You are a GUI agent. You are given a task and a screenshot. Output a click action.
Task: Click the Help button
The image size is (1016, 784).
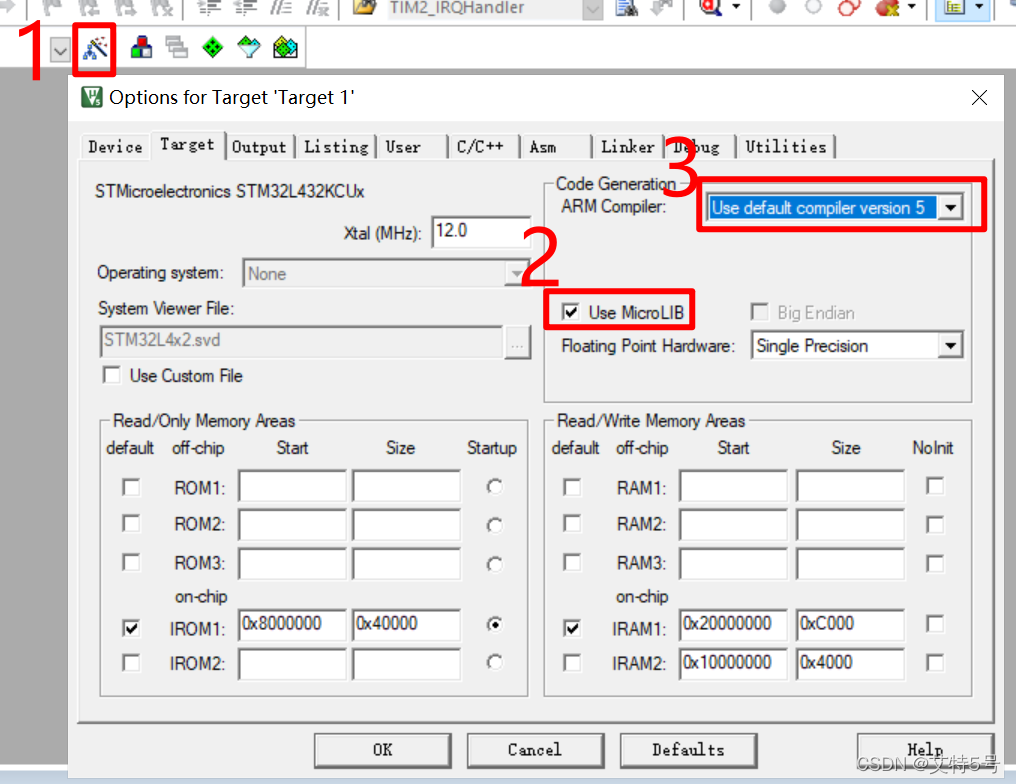pos(925,750)
